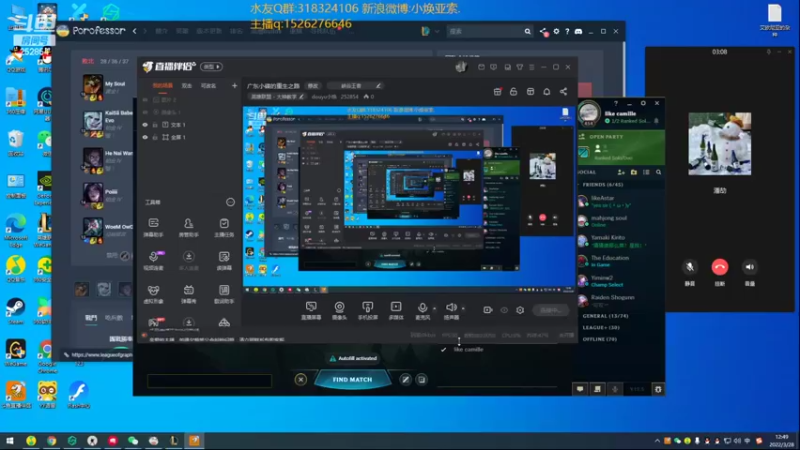Click the Porofessor search field
The width and height of the screenshot is (800, 450).
coord(490,31)
